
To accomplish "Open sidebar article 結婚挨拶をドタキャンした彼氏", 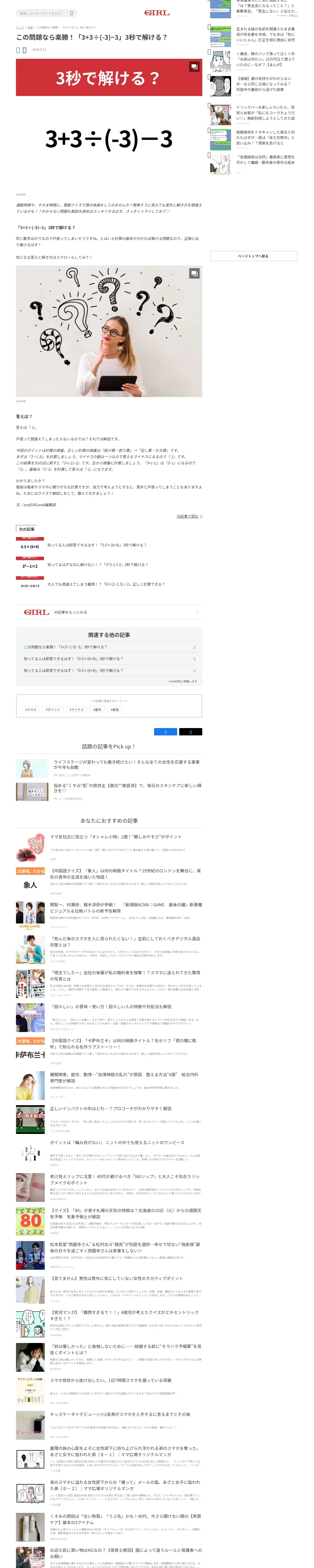I will 265,137.
